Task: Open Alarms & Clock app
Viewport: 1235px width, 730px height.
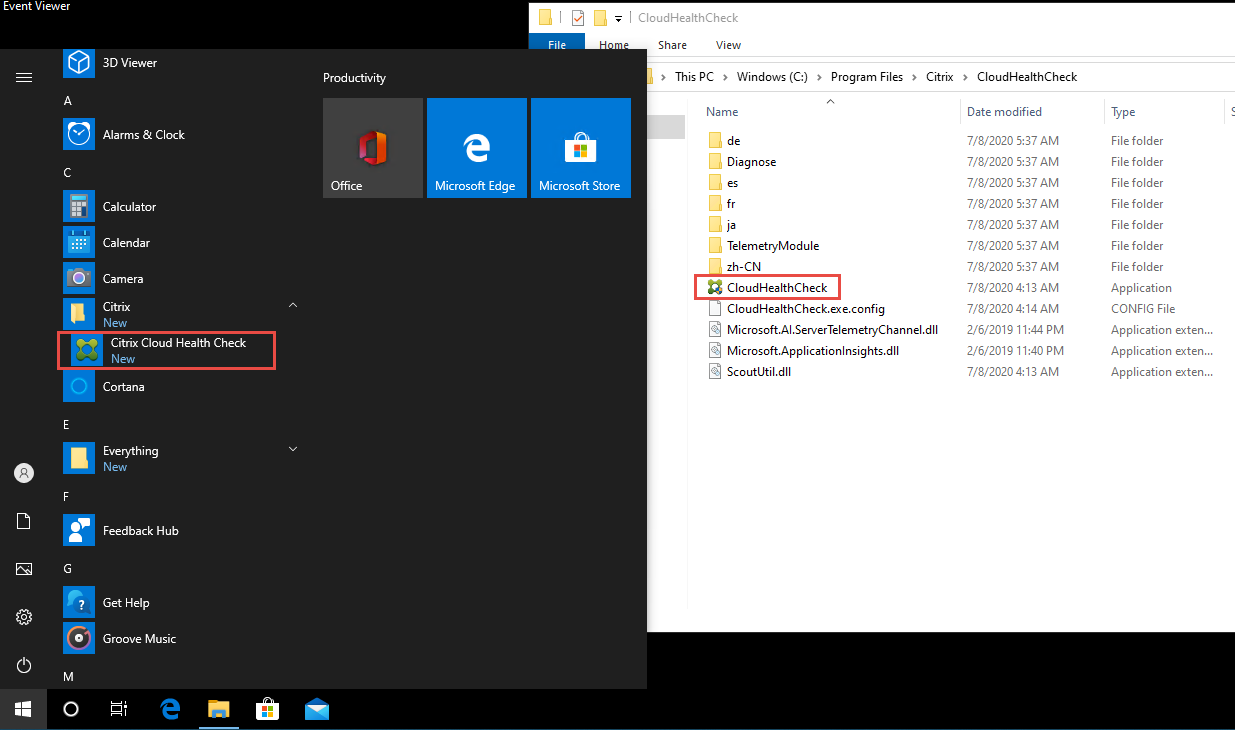Action: coord(143,135)
